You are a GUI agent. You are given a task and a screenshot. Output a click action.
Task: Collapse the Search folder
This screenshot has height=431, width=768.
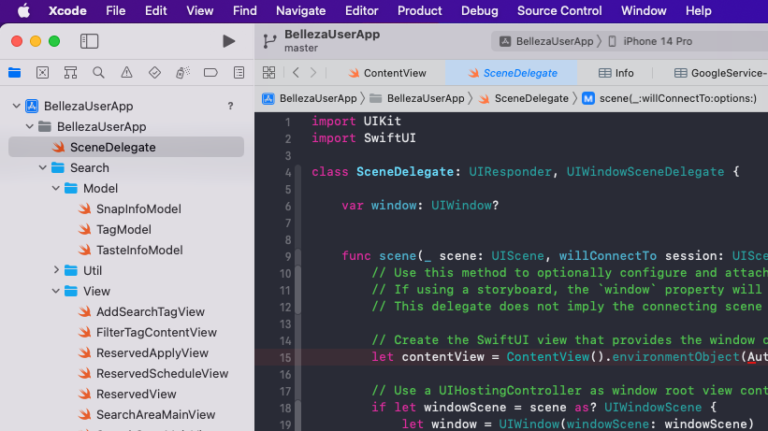click(x=42, y=168)
